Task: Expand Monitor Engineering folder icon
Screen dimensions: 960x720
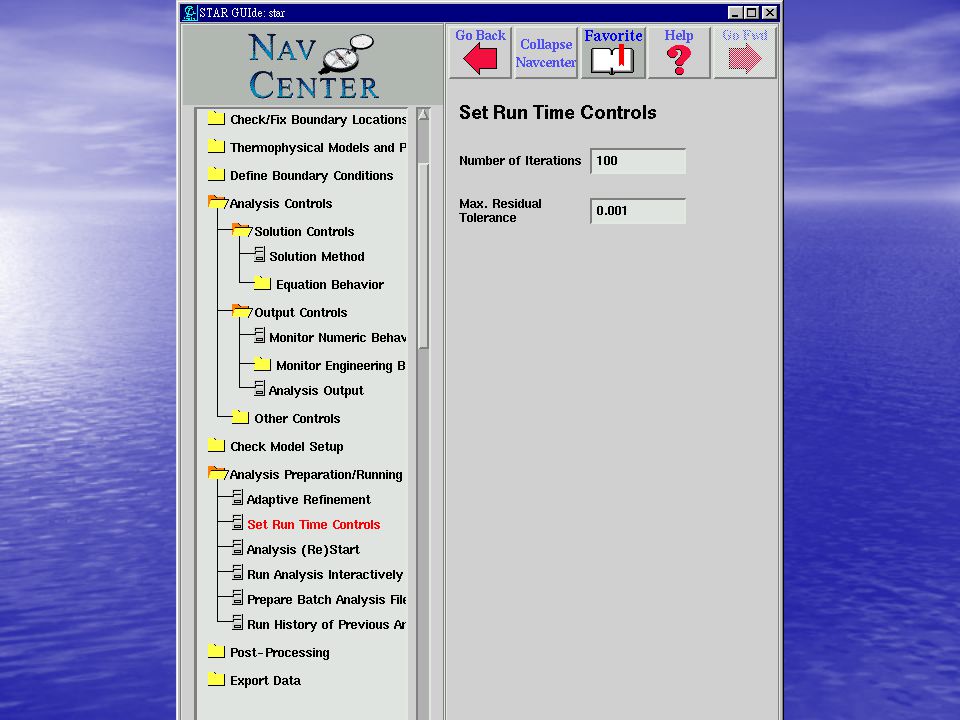Action: (262, 364)
